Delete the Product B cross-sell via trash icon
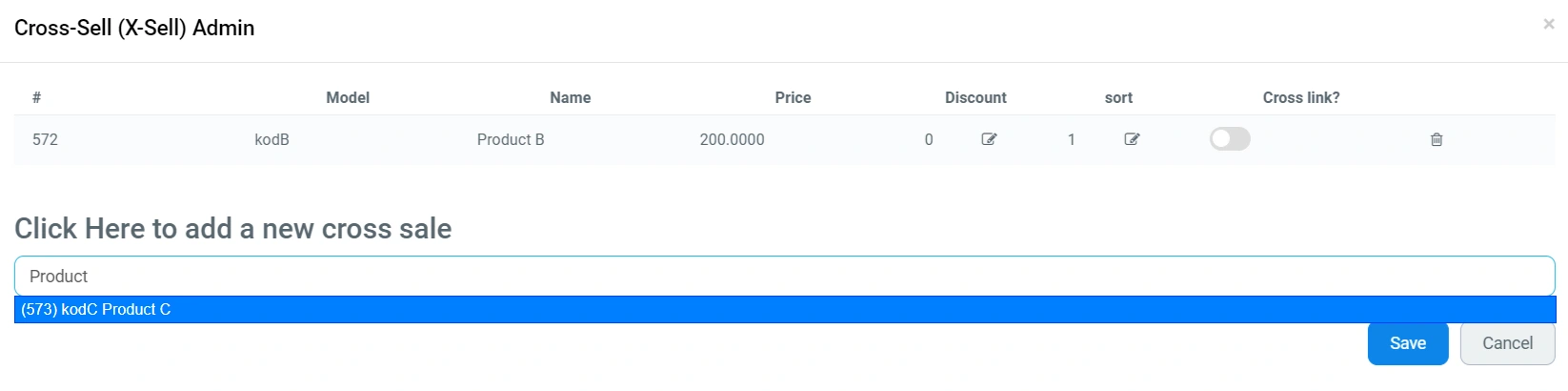 coord(1437,139)
